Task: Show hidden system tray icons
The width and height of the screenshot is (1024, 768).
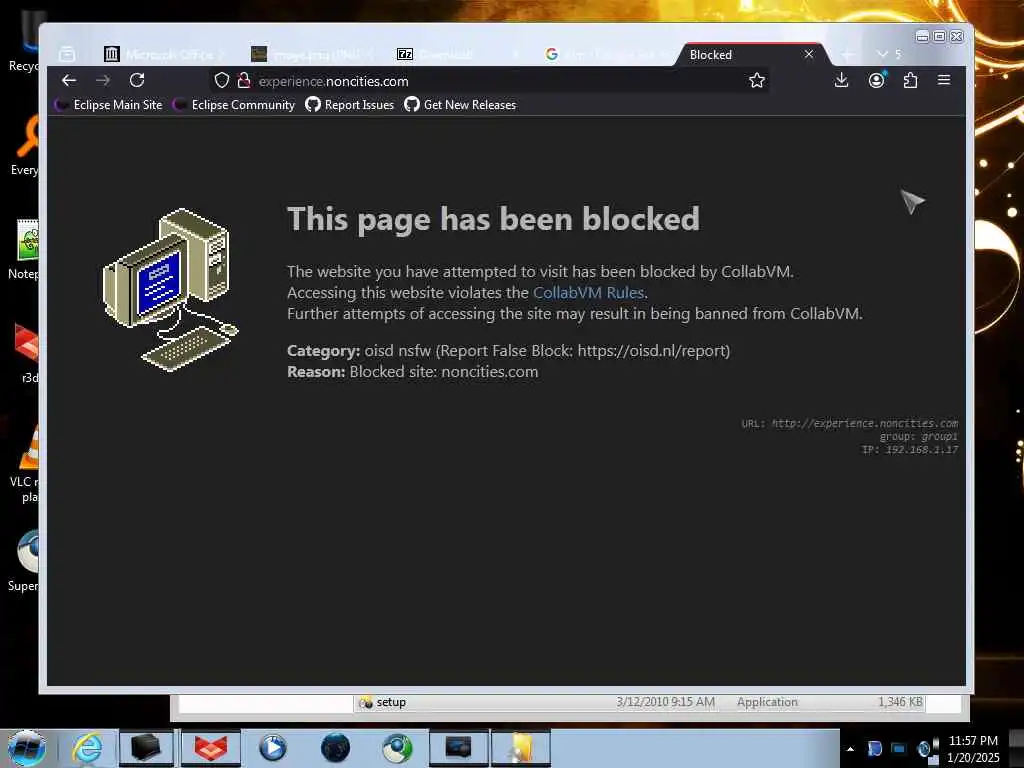Action: (850, 749)
